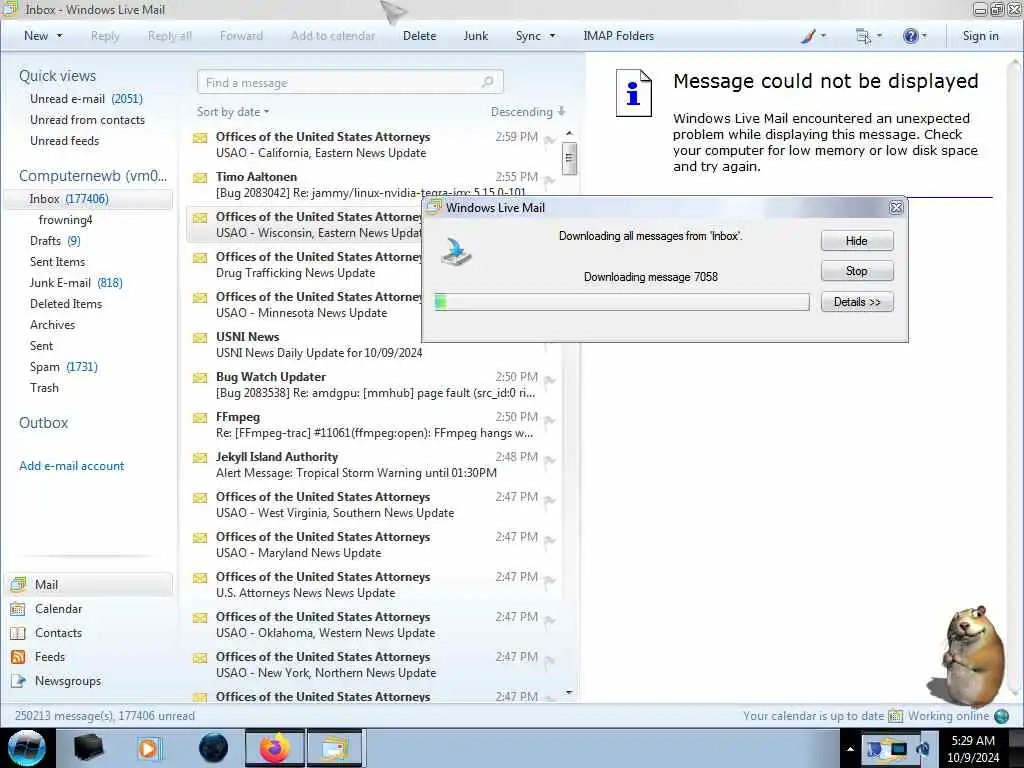Open the Calendar section icon

(18, 609)
